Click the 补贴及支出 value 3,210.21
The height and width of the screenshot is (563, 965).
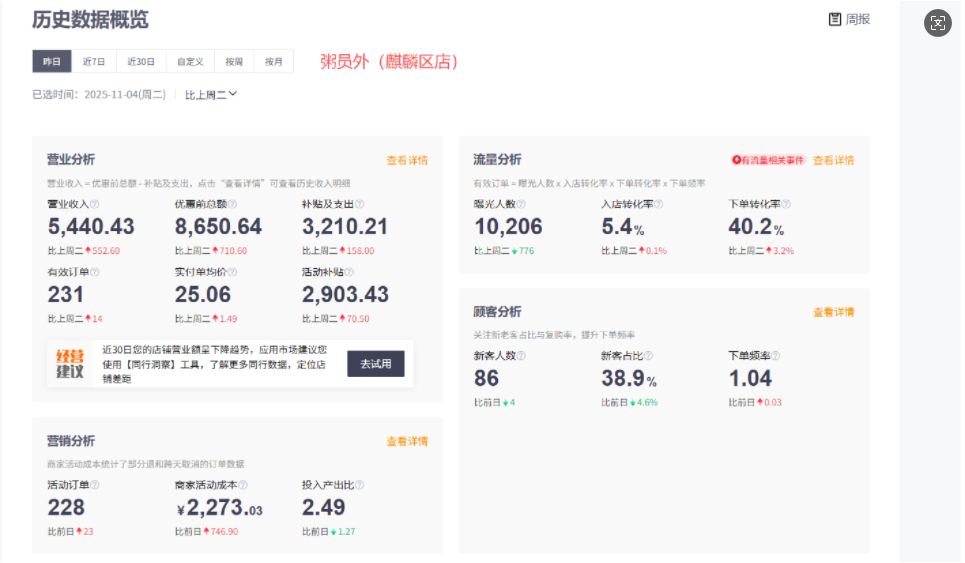point(345,227)
